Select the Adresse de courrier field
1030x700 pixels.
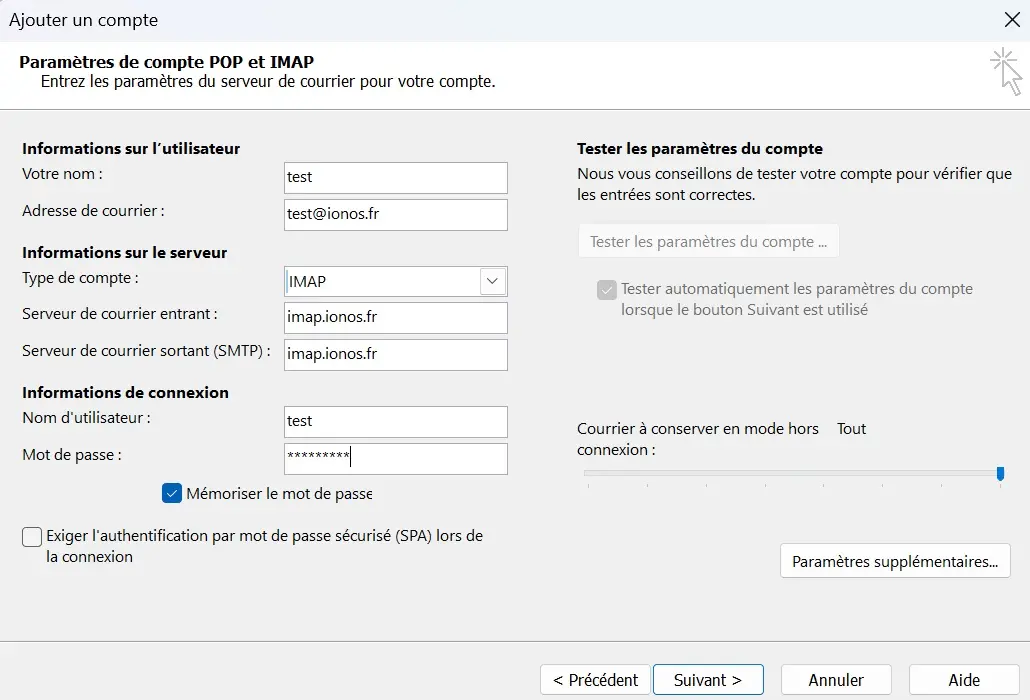[x=395, y=214]
